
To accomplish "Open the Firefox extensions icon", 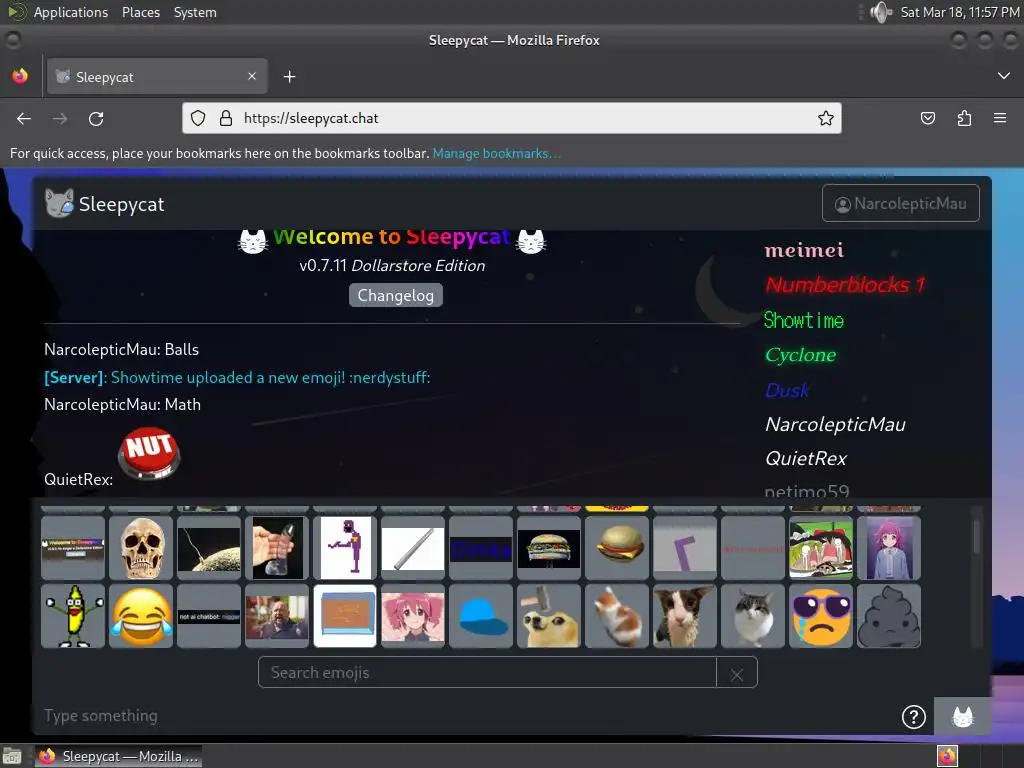I will pyautogui.click(x=964, y=118).
